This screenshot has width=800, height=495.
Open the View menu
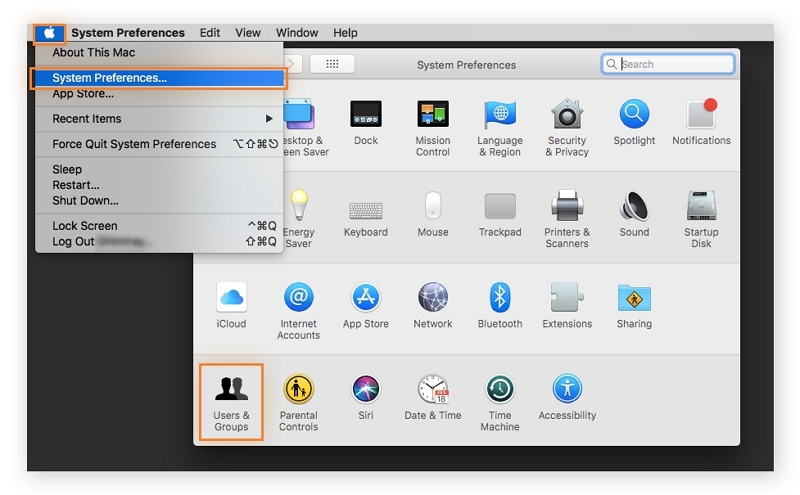pos(247,33)
